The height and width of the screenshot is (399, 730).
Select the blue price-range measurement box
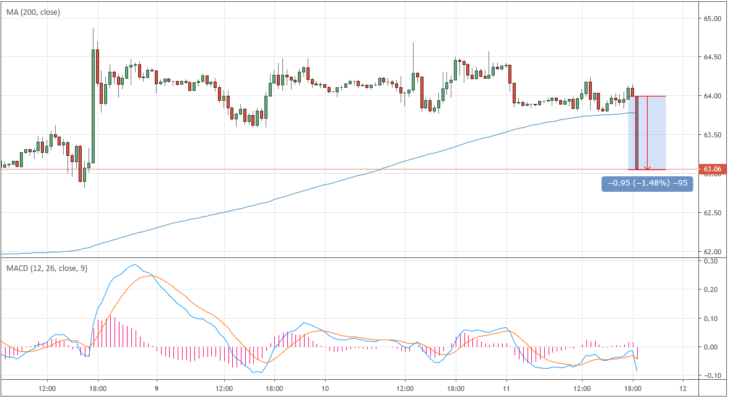tap(647, 133)
